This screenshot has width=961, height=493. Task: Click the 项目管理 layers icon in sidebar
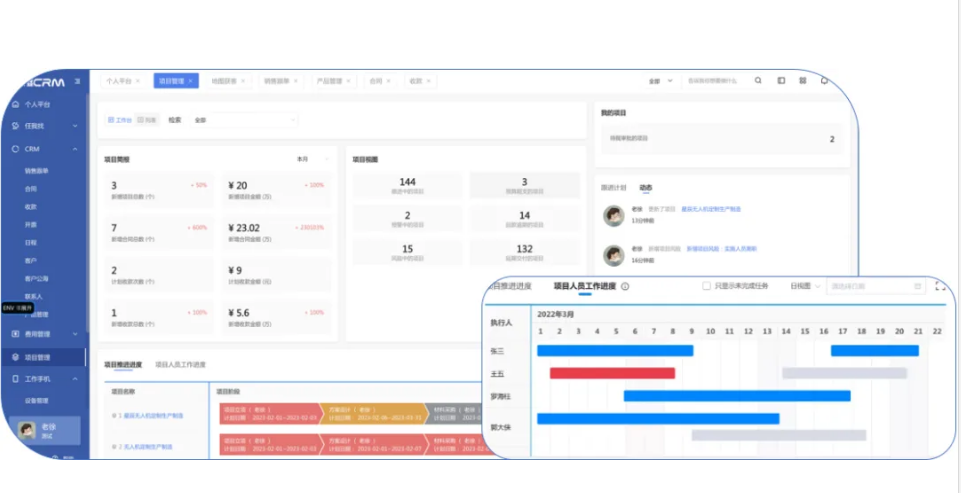pos(15,357)
